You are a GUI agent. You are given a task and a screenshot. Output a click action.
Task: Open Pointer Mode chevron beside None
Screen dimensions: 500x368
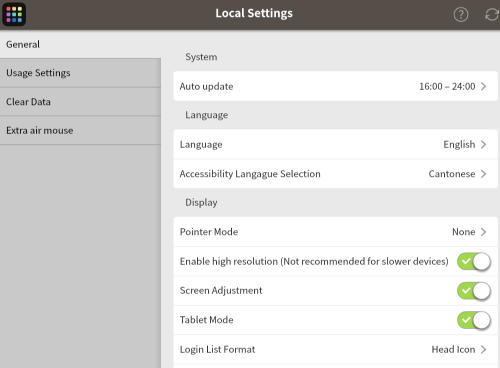coord(484,232)
